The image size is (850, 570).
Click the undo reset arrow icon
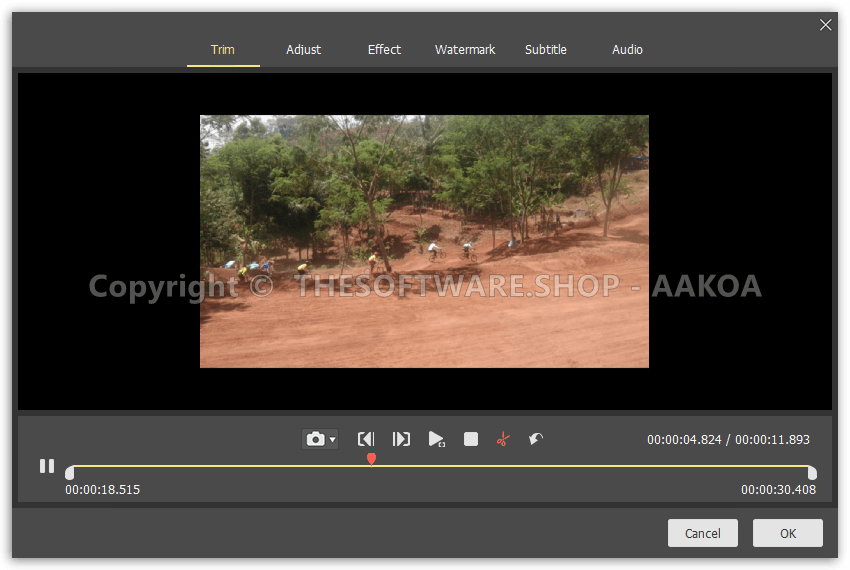point(536,439)
